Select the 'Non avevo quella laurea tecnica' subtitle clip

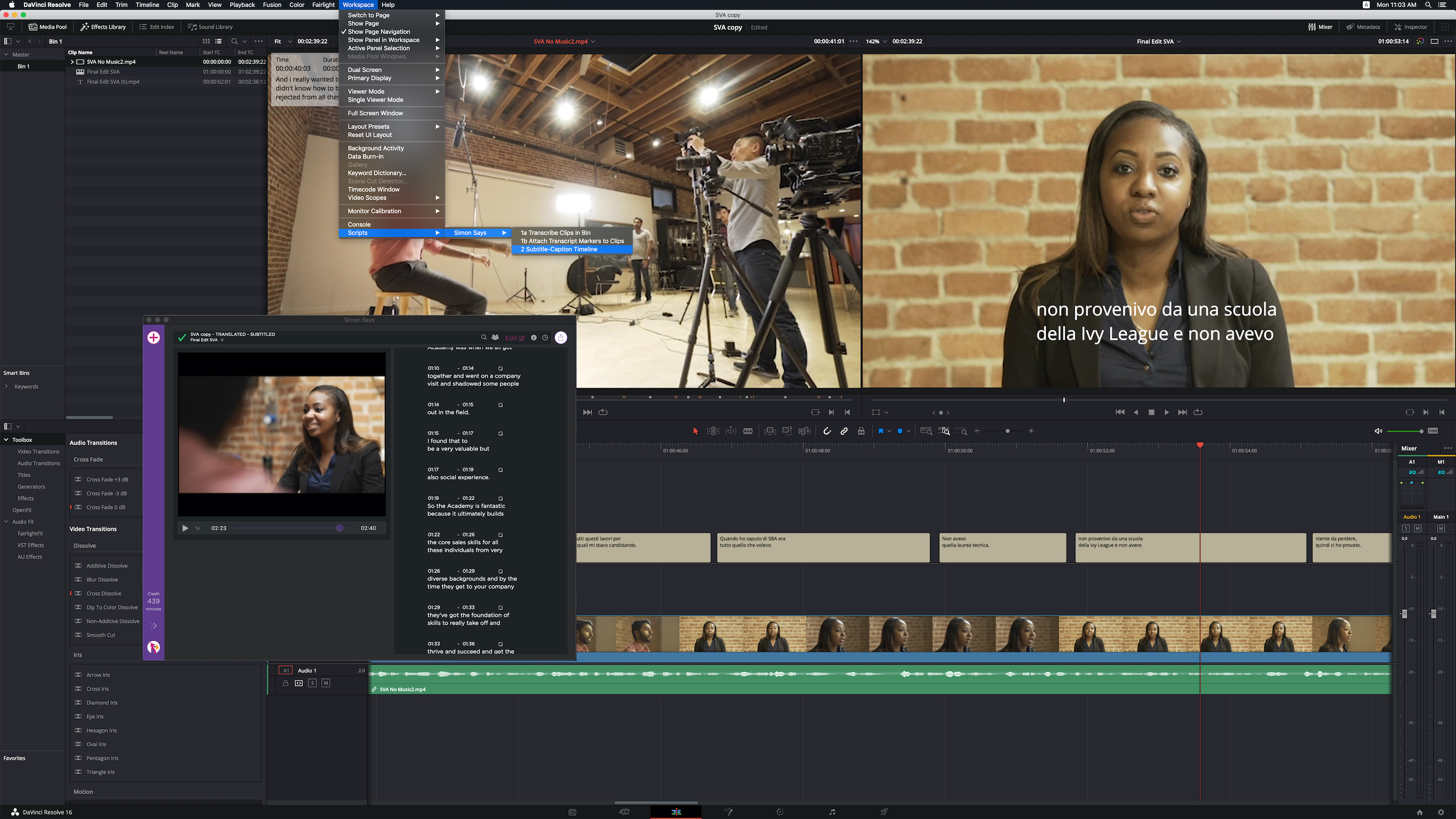(x=1002, y=547)
